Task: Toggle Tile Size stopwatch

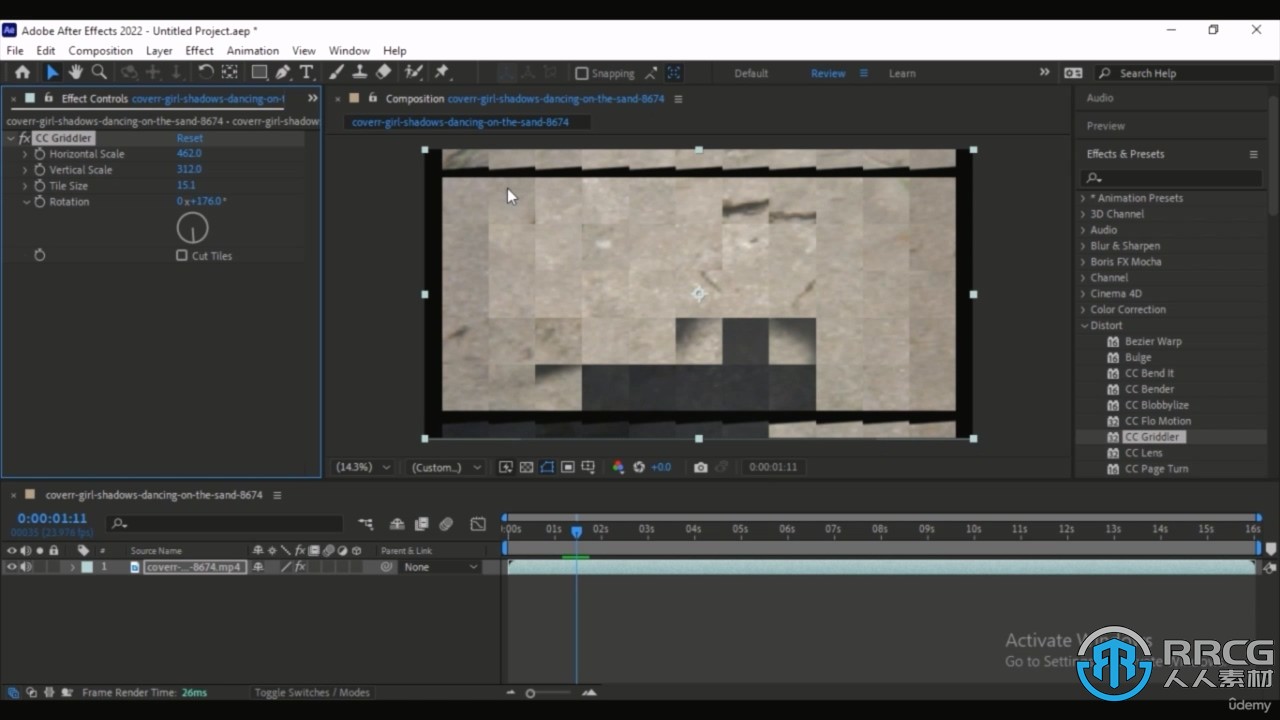Action: tap(40, 186)
